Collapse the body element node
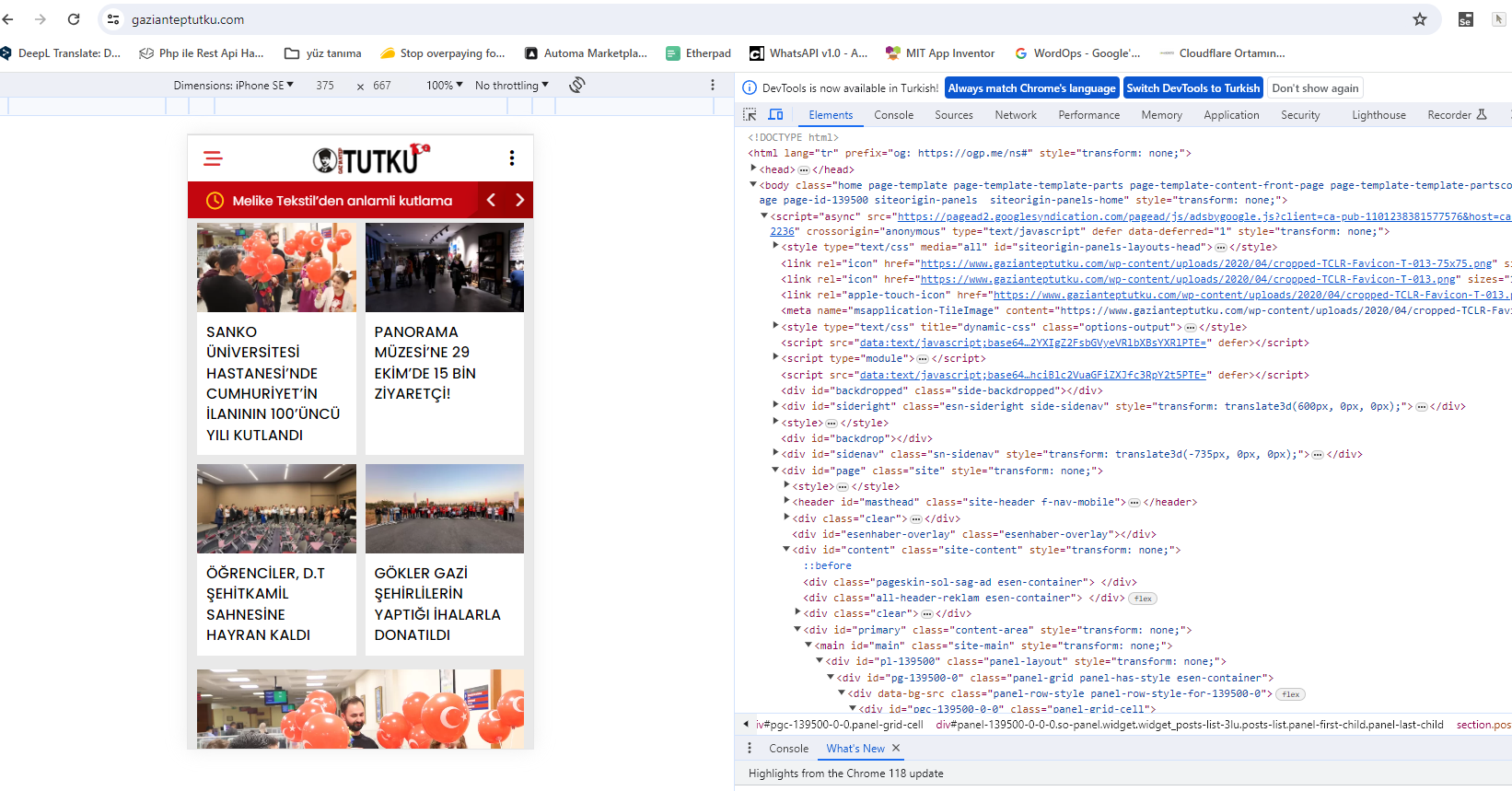1512x791 pixels. [753, 184]
